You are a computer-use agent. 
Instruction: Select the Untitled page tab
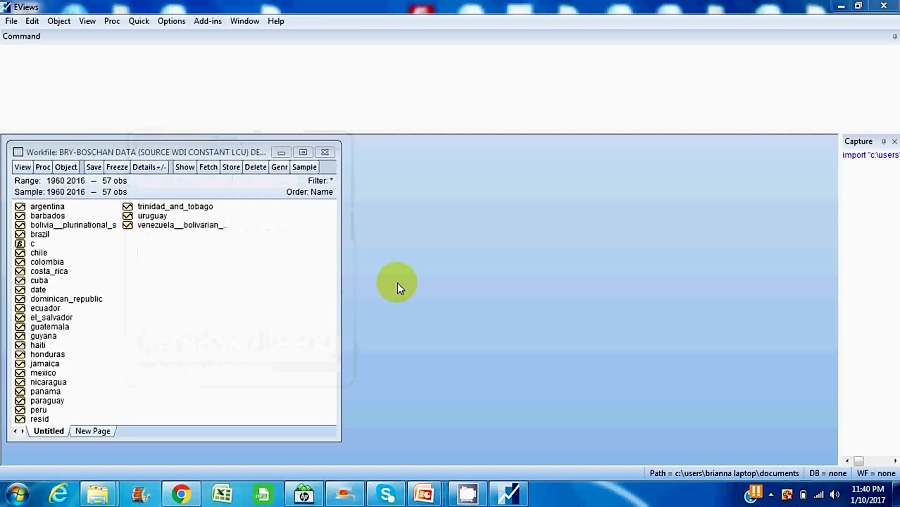click(49, 431)
